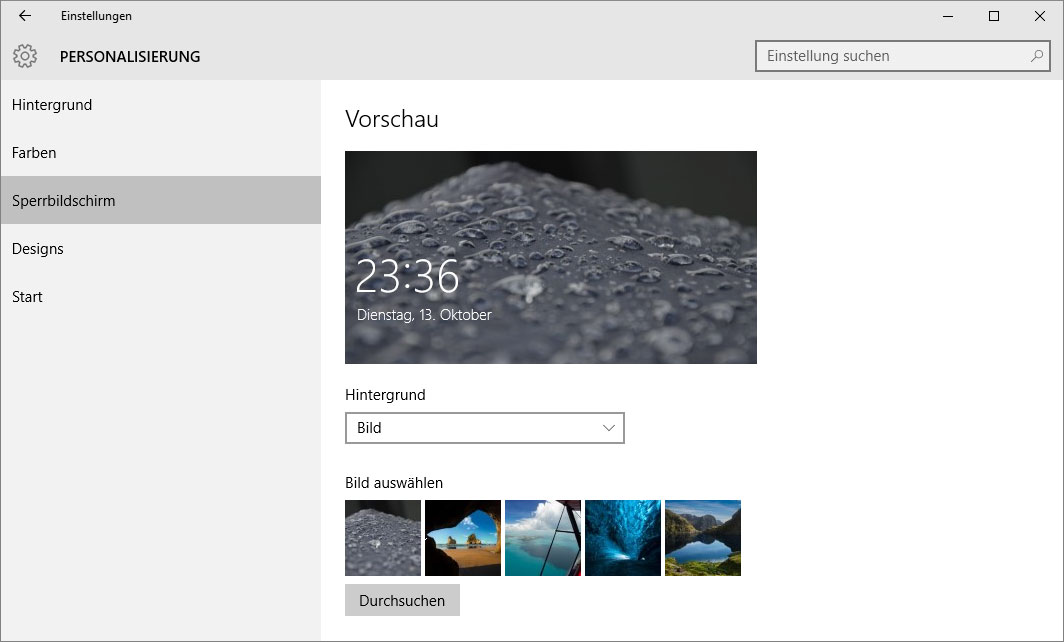The image size is (1064, 642).
Task: Click the Bild auswählen label
Action: (x=394, y=483)
